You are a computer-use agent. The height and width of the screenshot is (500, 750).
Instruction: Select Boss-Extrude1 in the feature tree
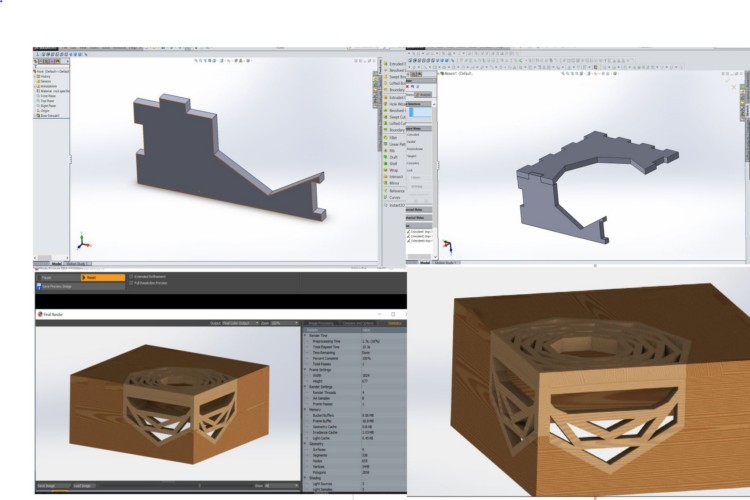[x=48, y=115]
